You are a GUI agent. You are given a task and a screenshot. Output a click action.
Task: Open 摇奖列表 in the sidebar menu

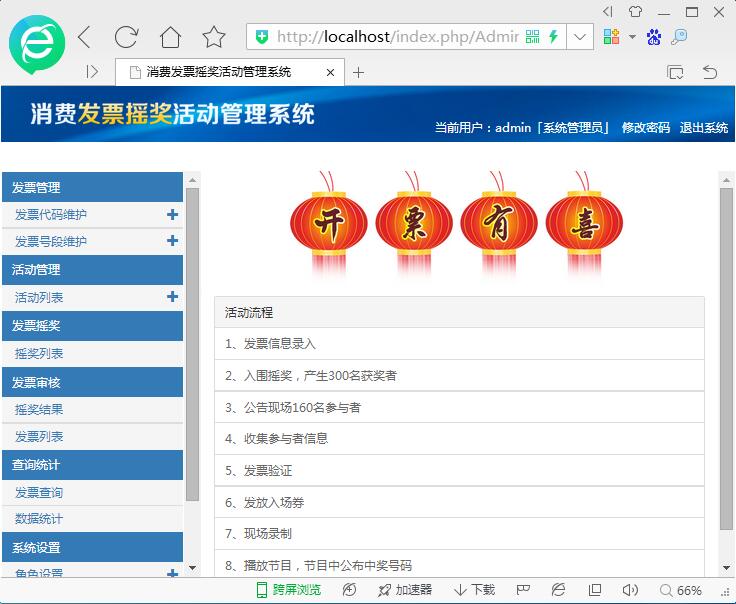coord(39,353)
